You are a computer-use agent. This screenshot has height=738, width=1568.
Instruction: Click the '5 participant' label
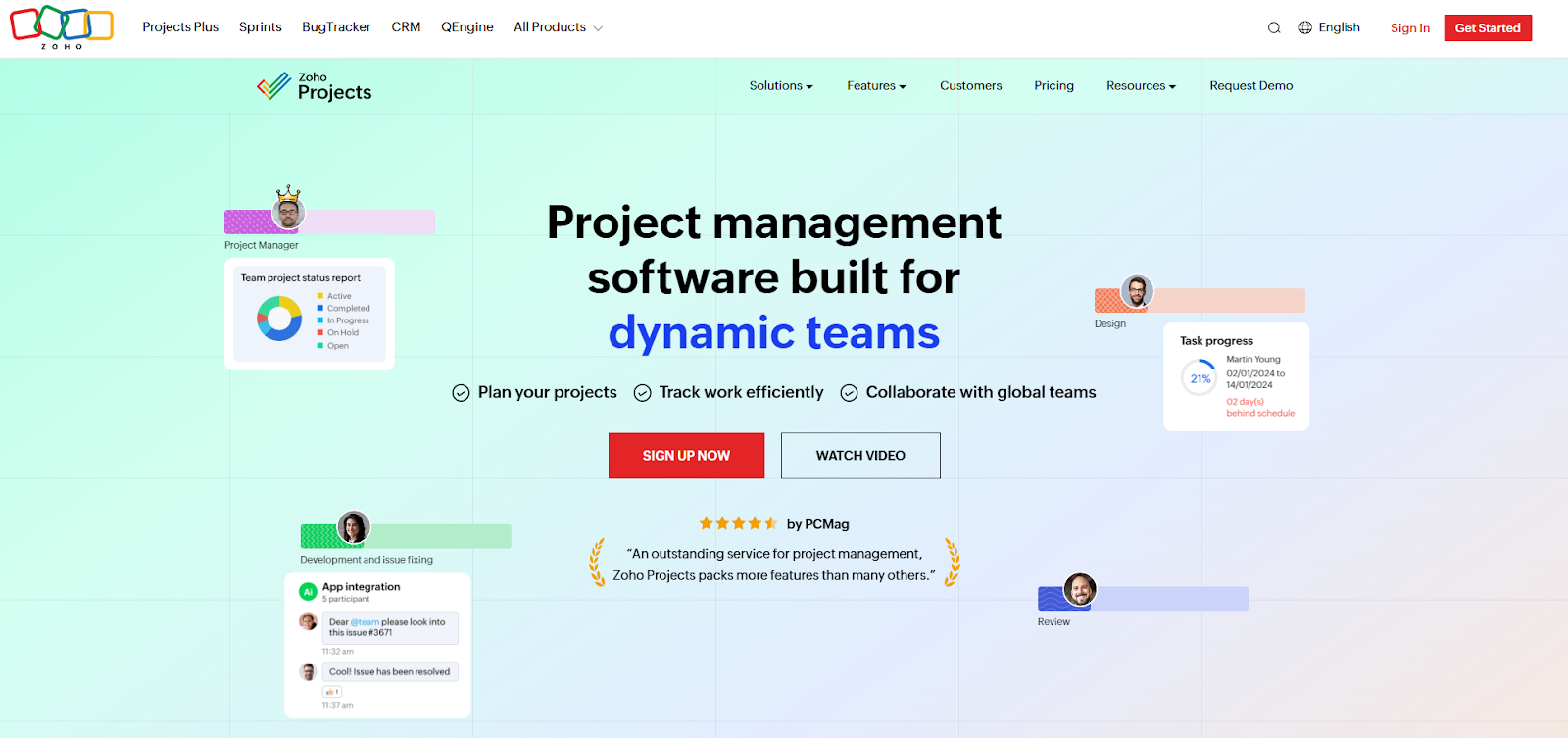tap(346, 599)
